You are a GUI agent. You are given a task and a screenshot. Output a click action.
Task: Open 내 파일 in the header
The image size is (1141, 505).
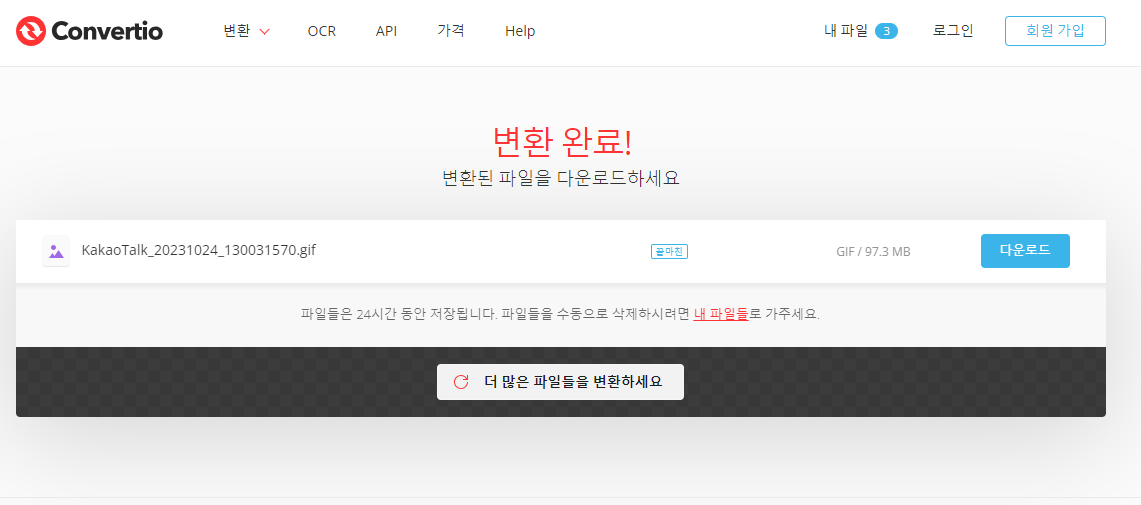coord(846,31)
